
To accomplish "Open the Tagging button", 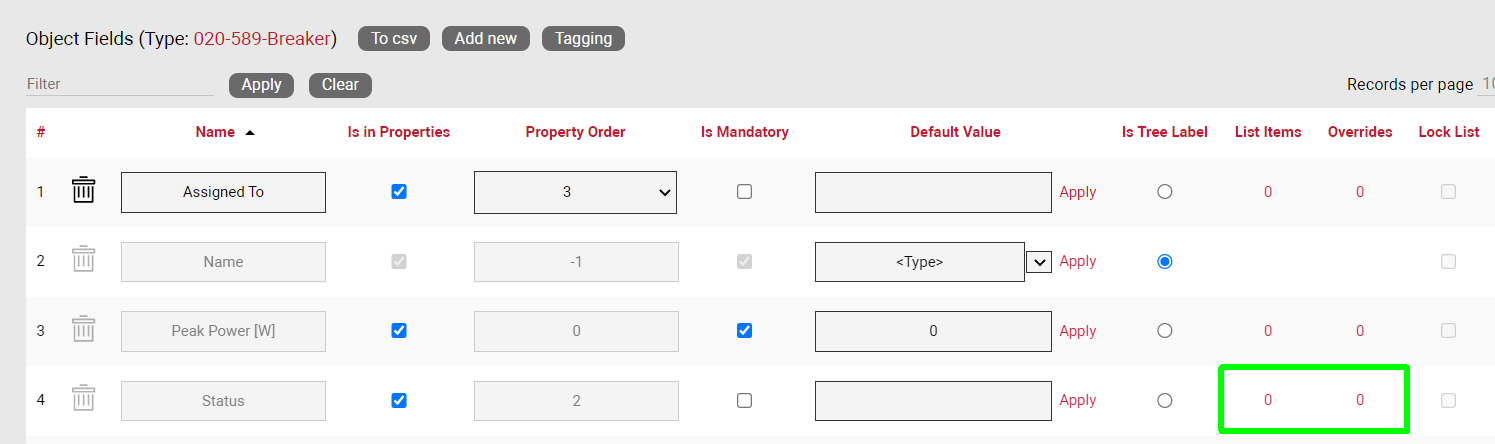I will (x=583, y=38).
